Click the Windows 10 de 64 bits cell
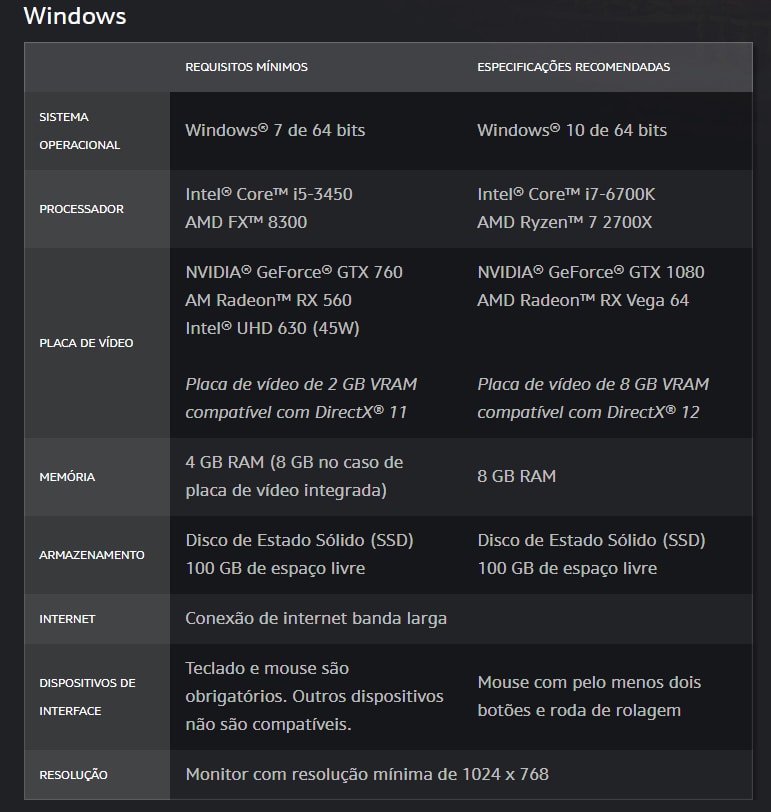The height and width of the screenshot is (812, 771). point(571,130)
